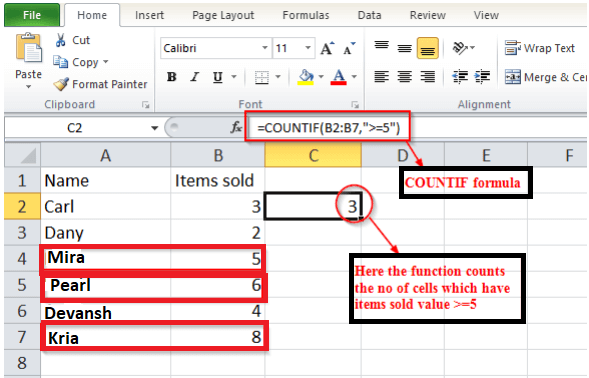
Task: Click the Paste clipboard icon
Action: [x=29, y=48]
